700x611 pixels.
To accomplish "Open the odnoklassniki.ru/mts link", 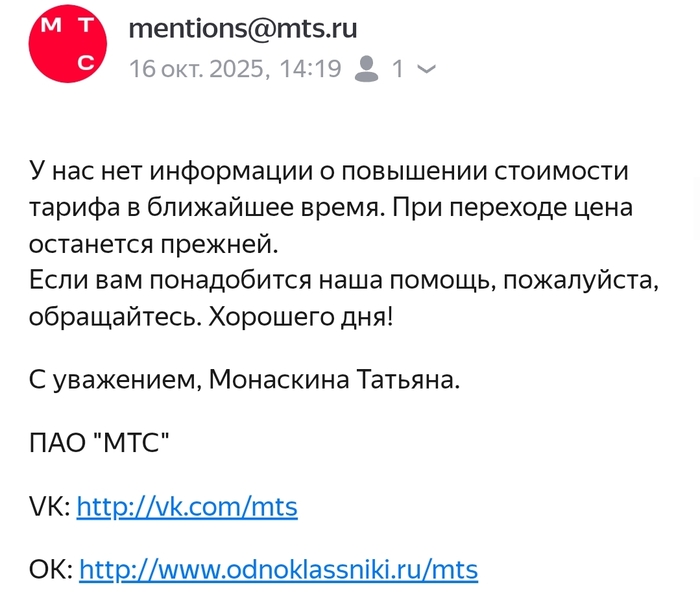I will click(x=278, y=570).
